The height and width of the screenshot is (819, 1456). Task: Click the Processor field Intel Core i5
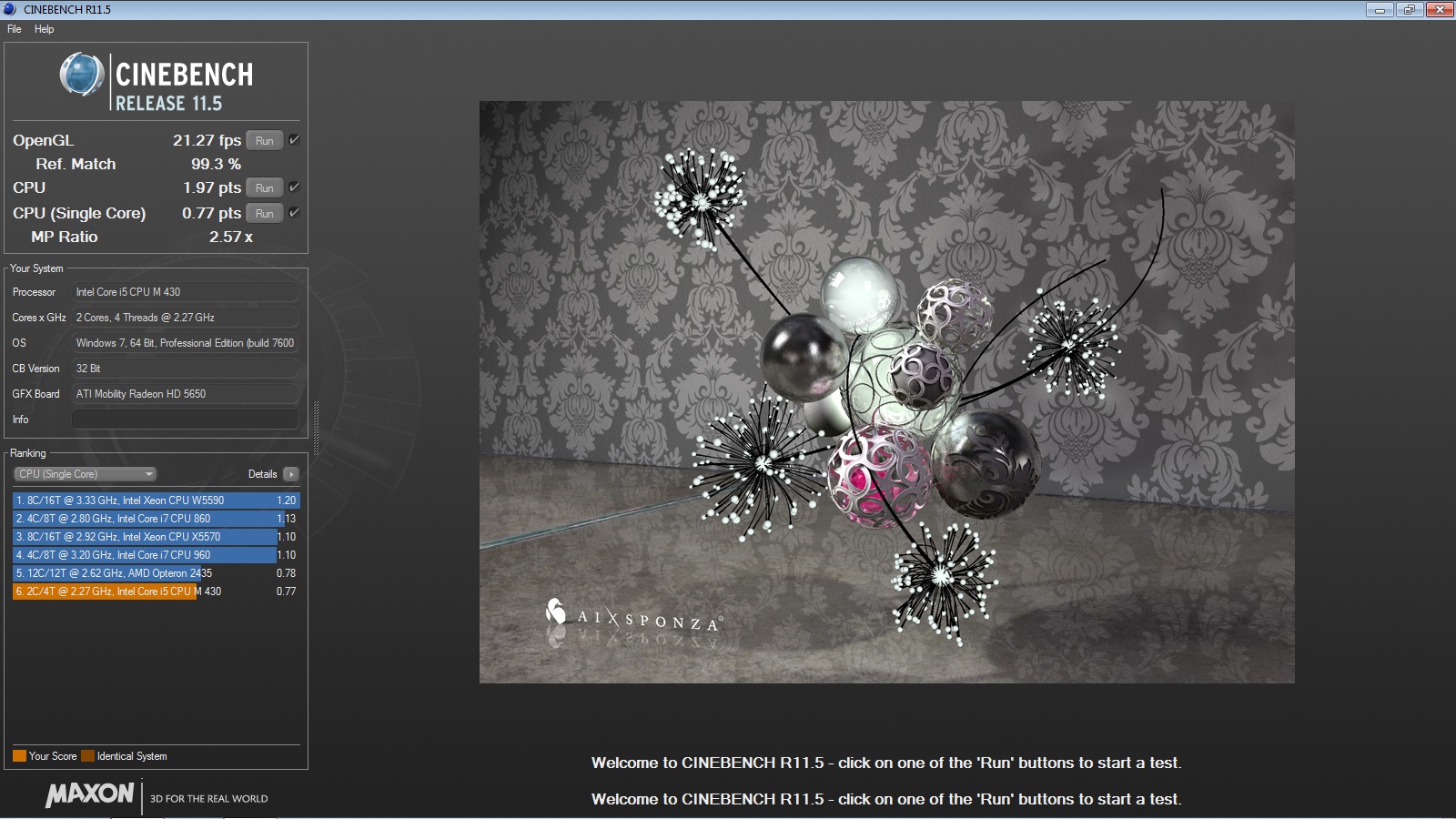pos(185,292)
